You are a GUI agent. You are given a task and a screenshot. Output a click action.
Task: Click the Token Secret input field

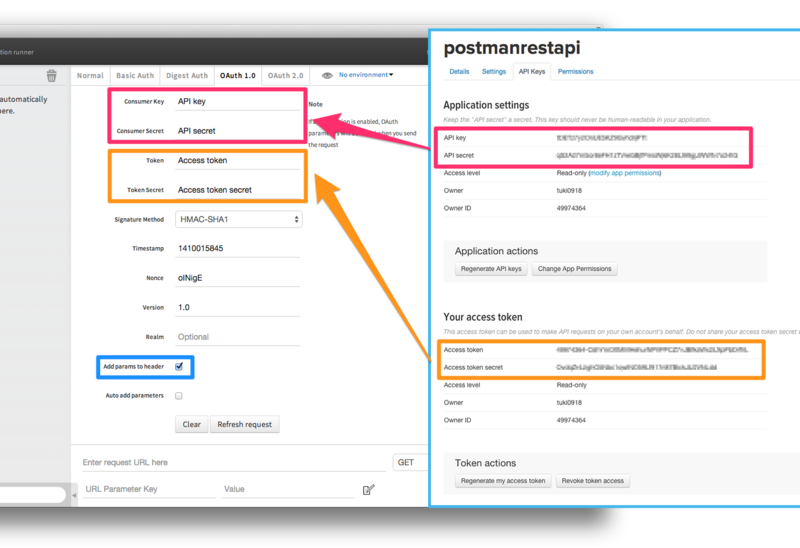(238, 190)
